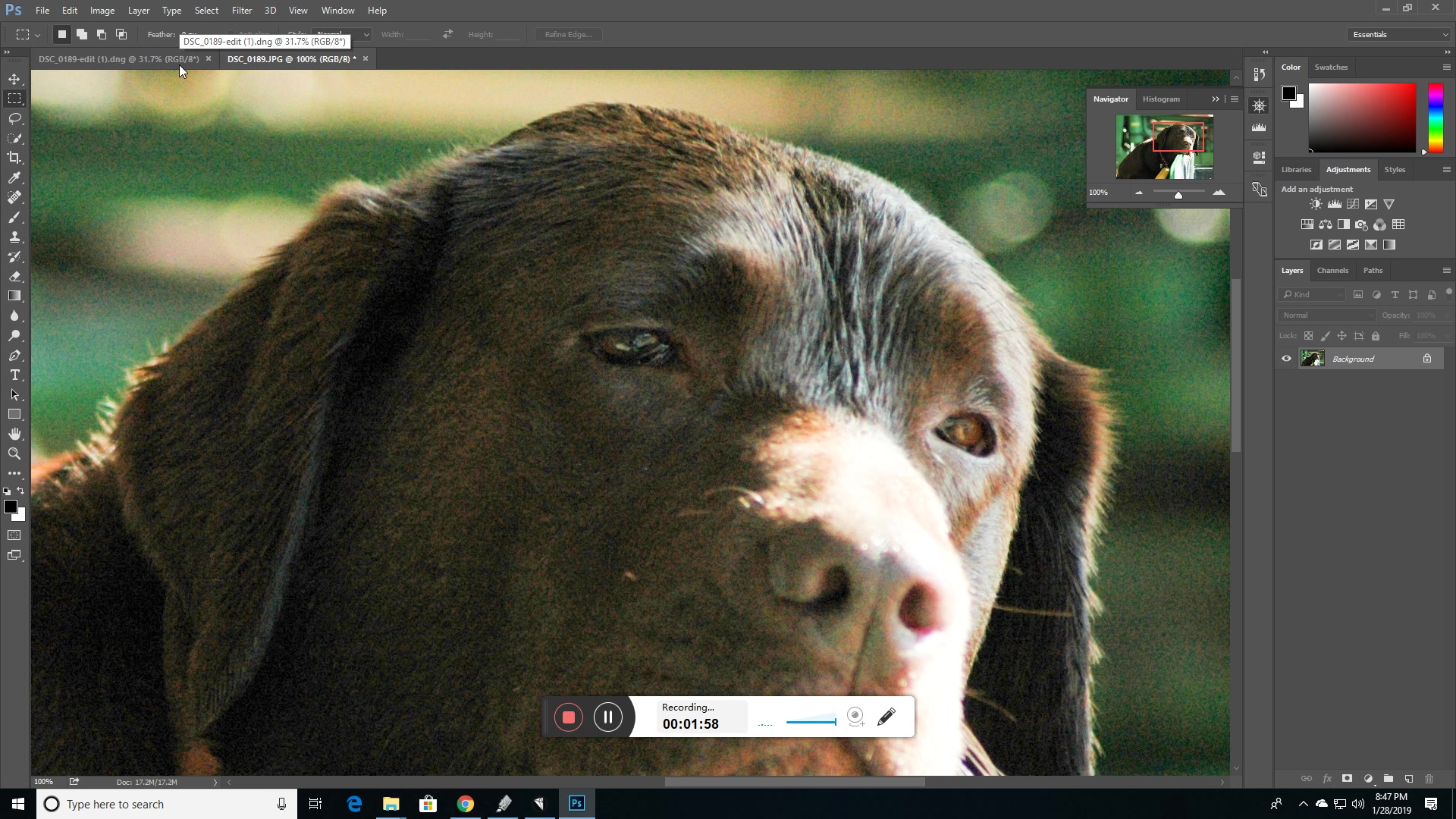Open the Layer menu
The width and height of the screenshot is (1456, 819).
pyautogui.click(x=139, y=10)
